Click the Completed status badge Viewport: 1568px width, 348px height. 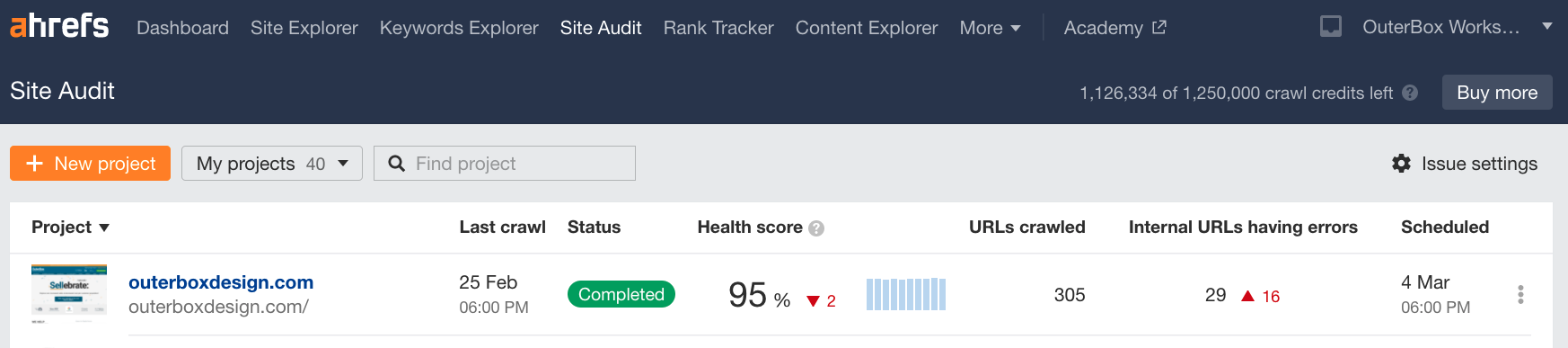pyautogui.click(x=621, y=294)
